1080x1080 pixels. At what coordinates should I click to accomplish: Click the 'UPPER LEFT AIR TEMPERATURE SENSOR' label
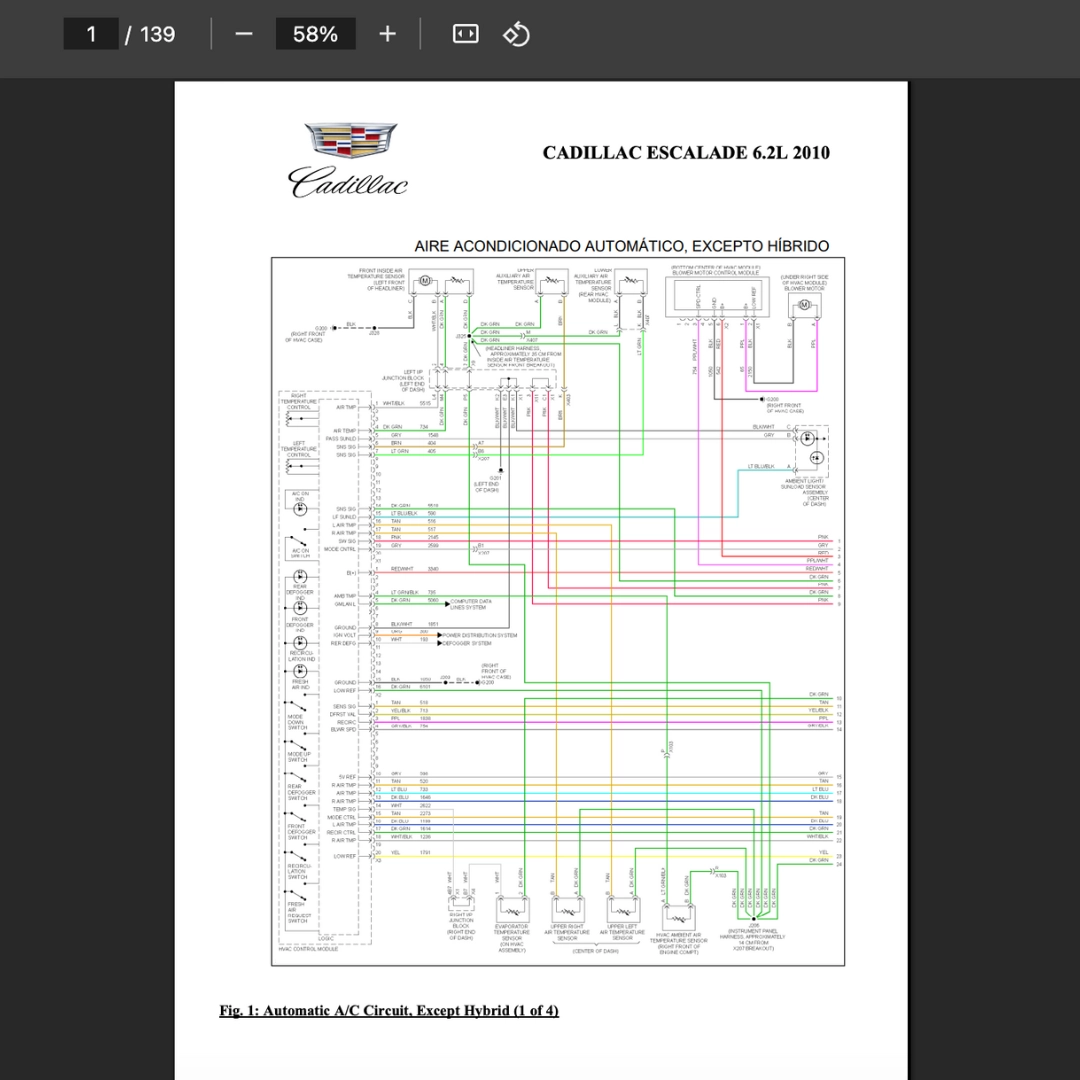tap(622, 933)
